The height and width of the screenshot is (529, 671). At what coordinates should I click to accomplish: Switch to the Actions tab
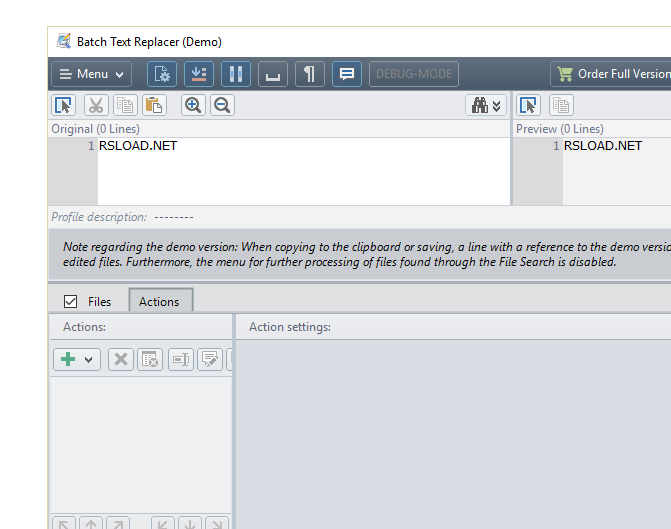coord(161,300)
